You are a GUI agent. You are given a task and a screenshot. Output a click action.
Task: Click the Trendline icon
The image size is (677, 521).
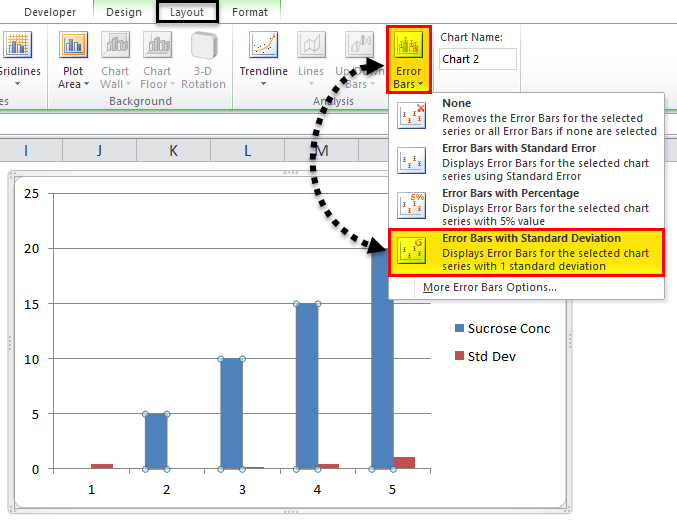tap(263, 44)
